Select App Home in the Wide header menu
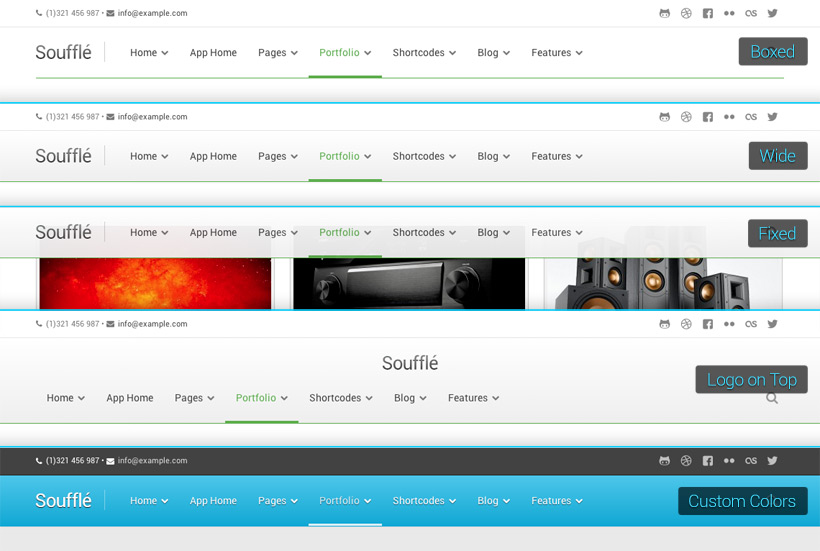The width and height of the screenshot is (820, 551). tap(213, 157)
